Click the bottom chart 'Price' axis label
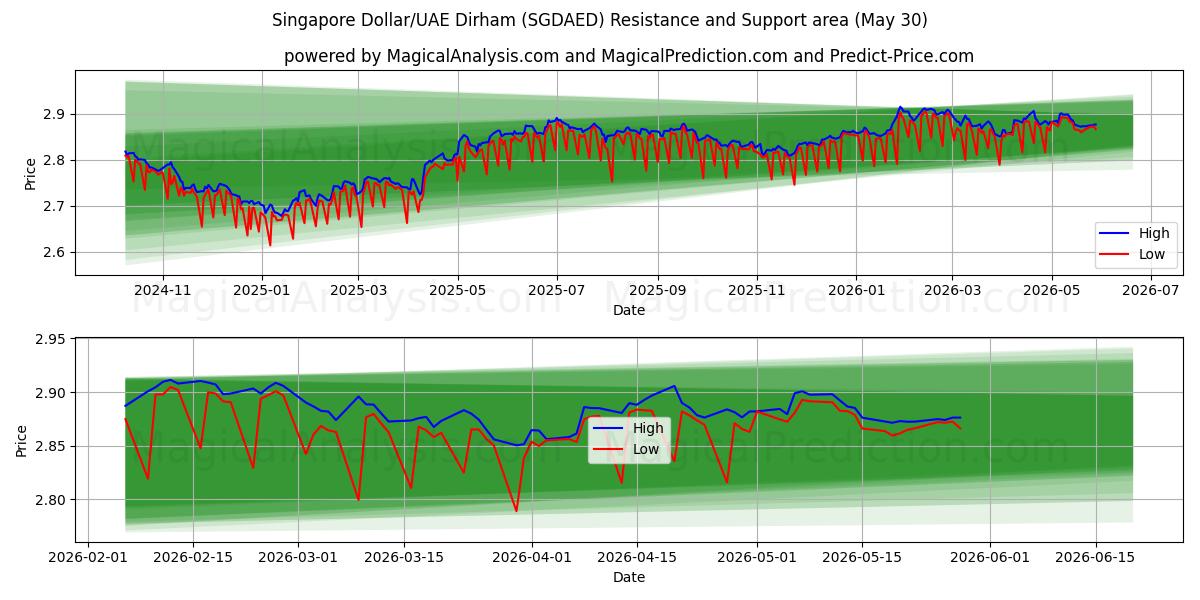Image resolution: width=1200 pixels, height=600 pixels. 22,439
